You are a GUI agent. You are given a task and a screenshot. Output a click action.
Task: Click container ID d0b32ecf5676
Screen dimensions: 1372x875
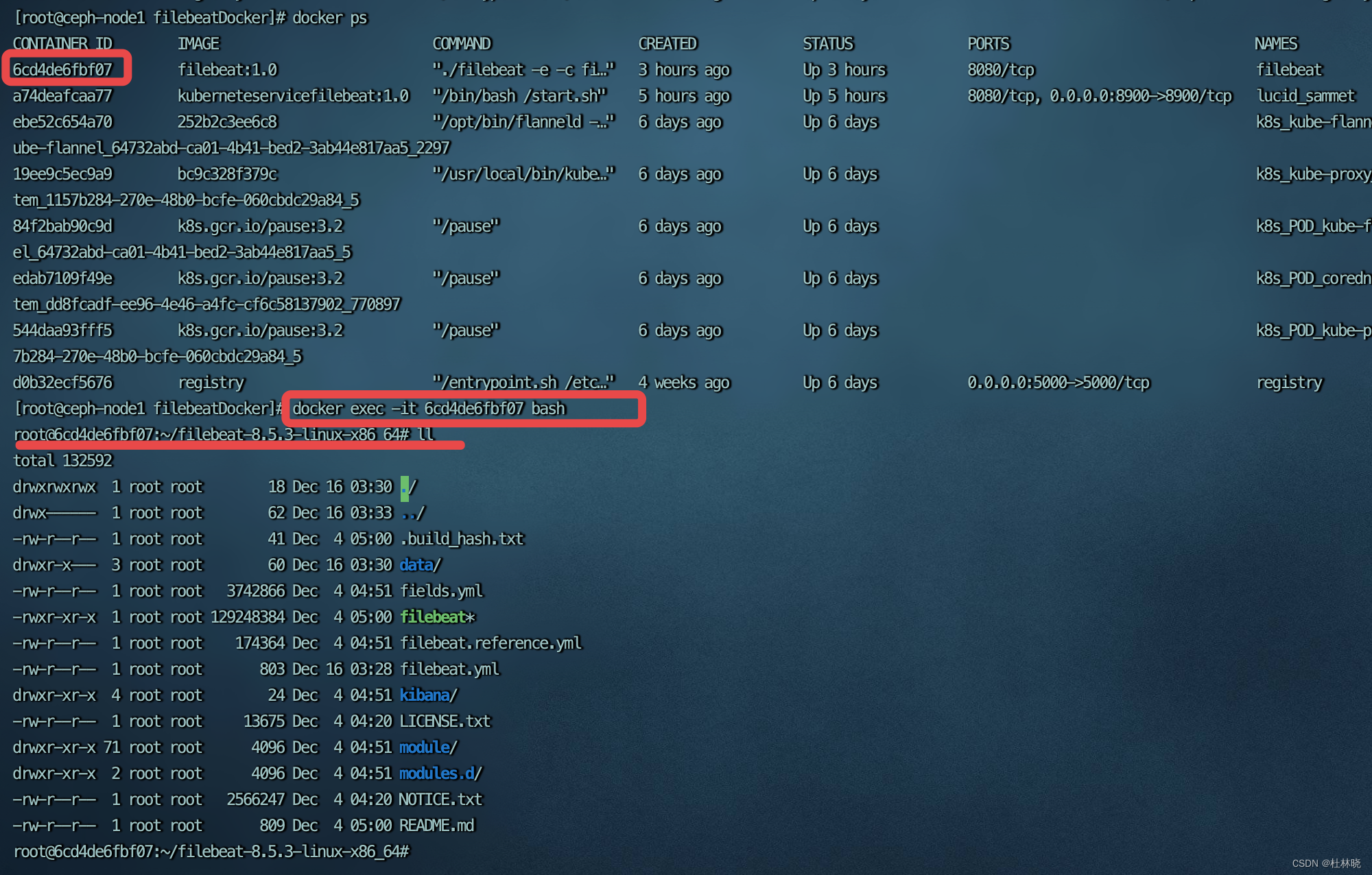pyautogui.click(x=62, y=382)
